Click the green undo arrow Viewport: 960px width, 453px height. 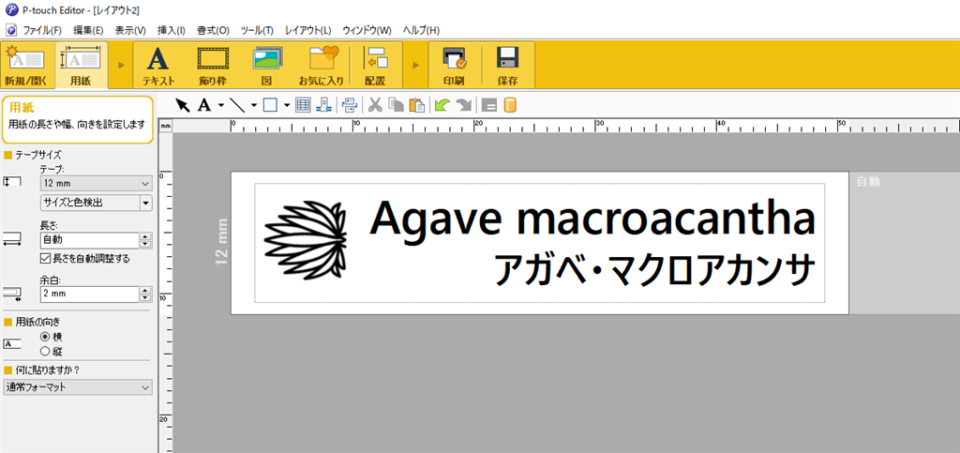(x=442, y=105)
